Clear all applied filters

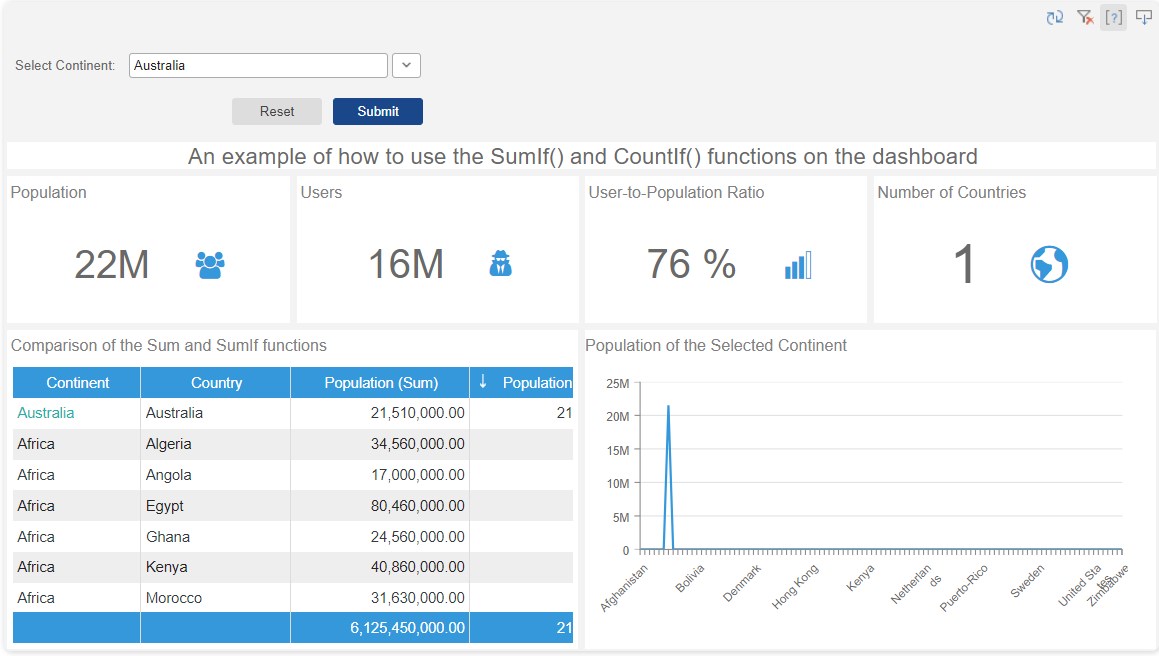[x=1084, y=17]
